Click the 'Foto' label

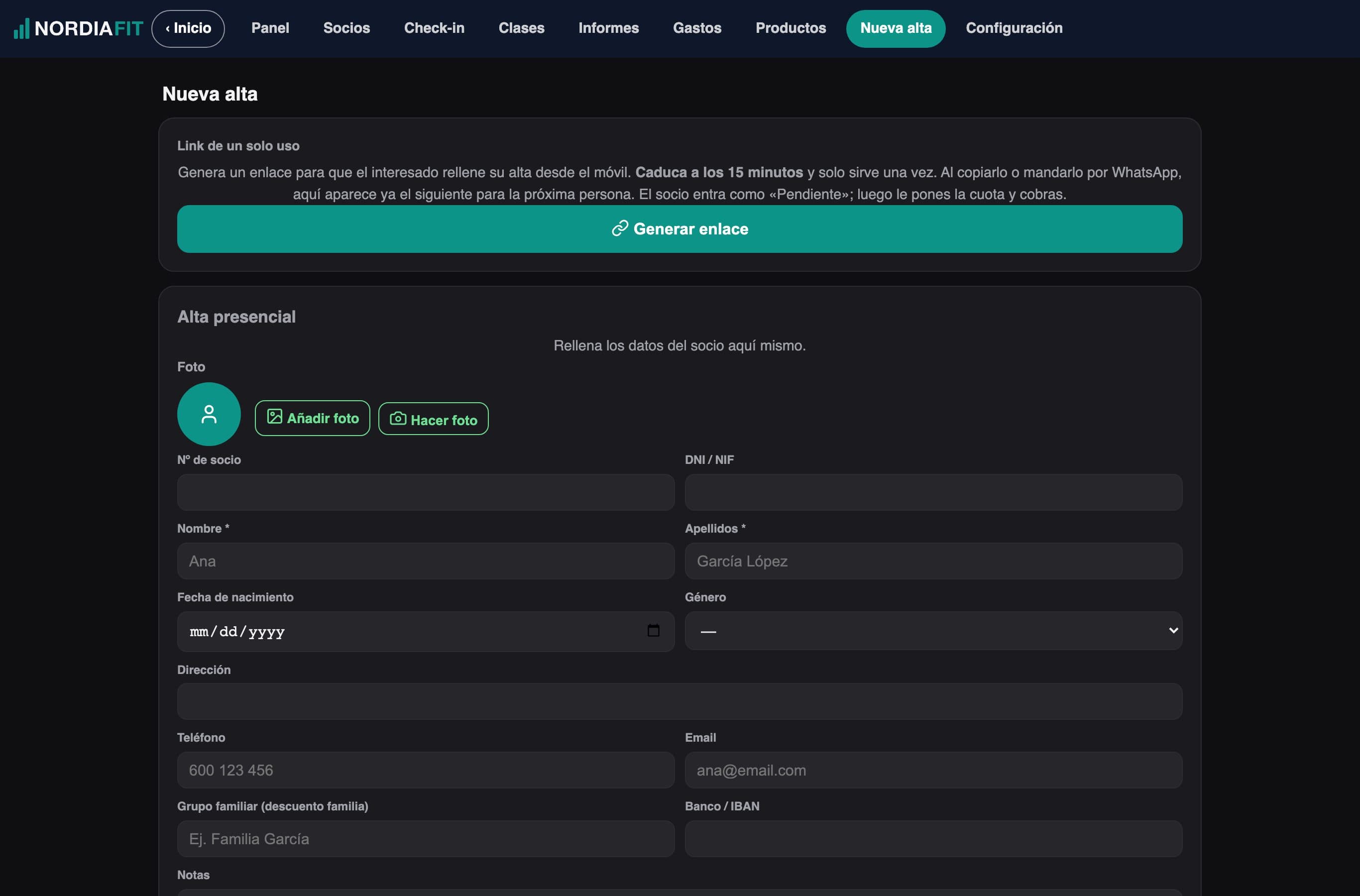(191, 367)
